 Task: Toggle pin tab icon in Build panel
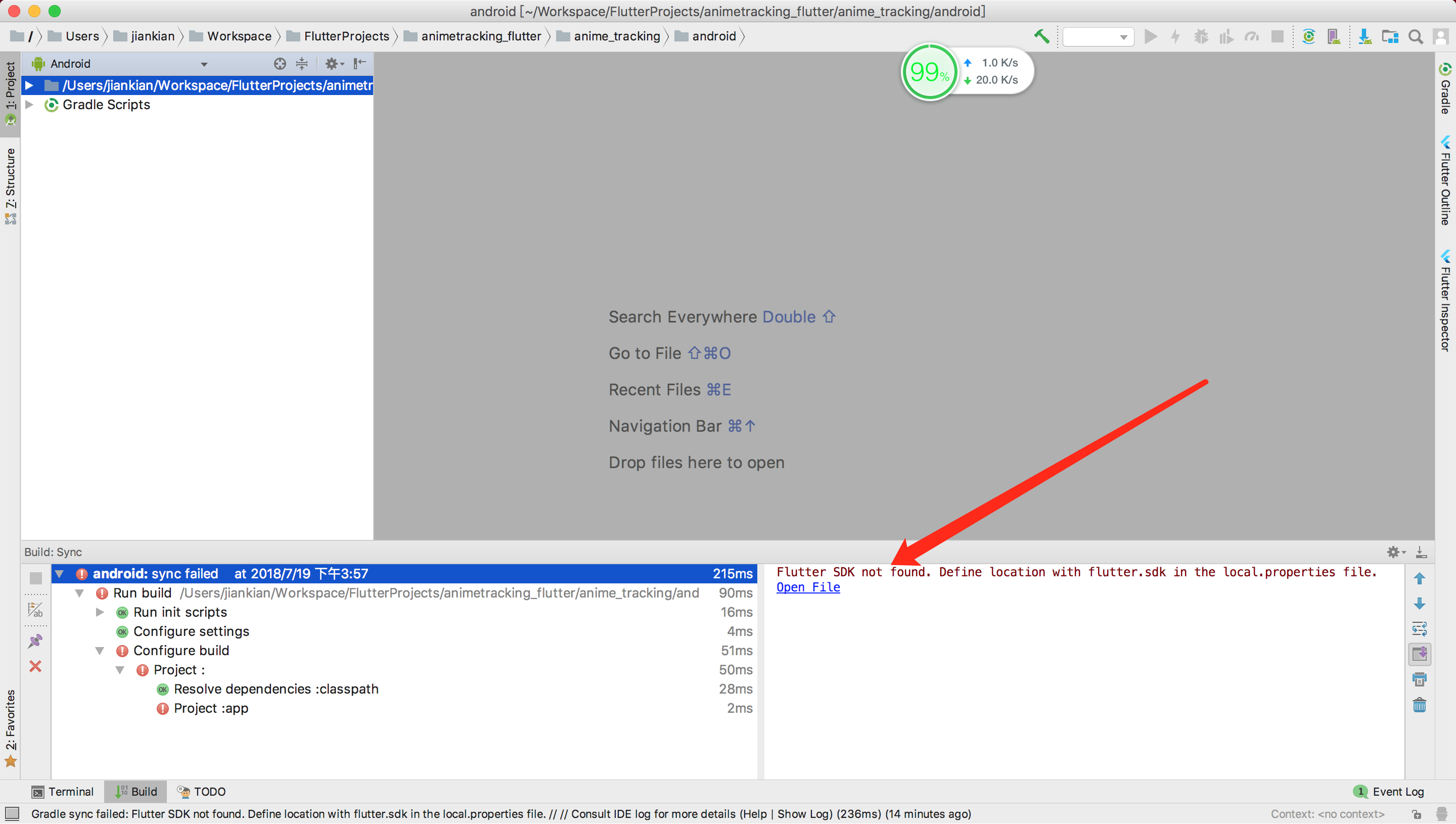[36, 640]
